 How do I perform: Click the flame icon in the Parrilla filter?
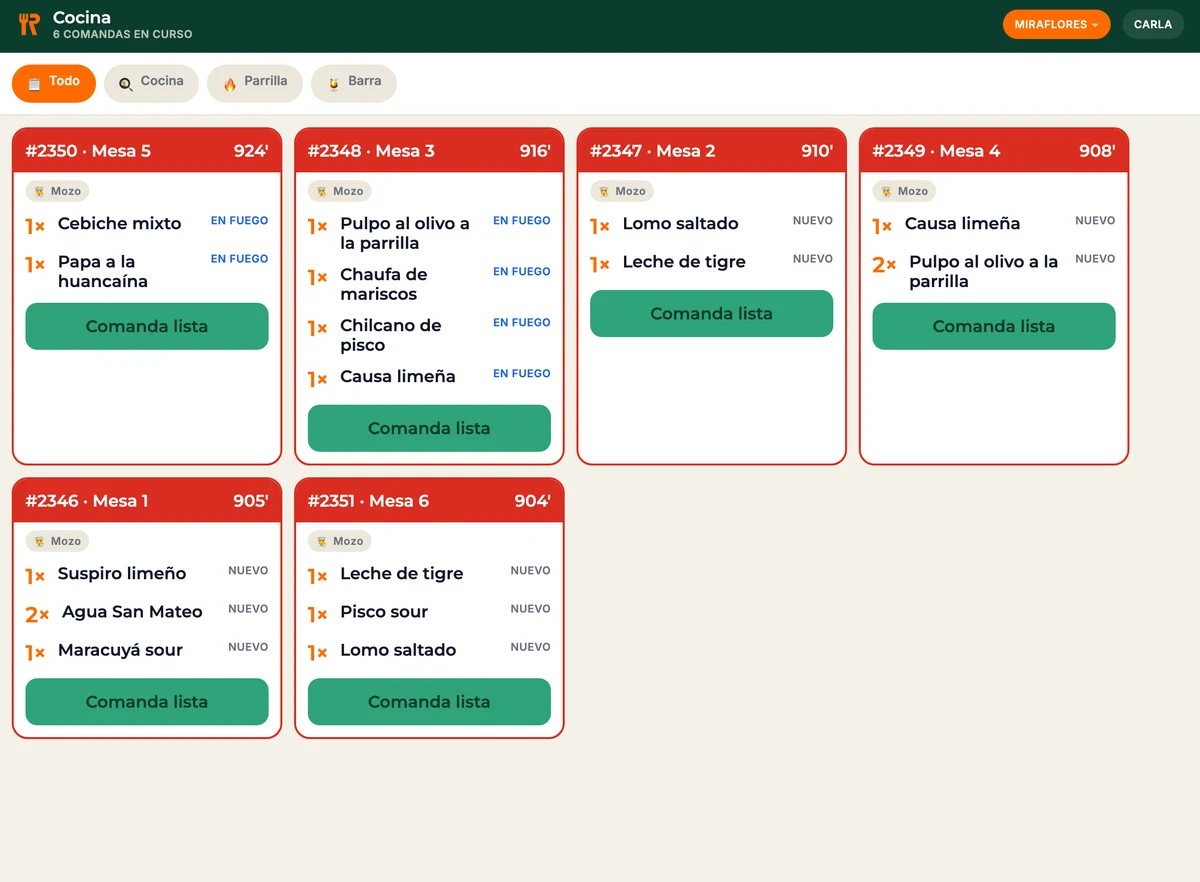click(x=229, y=84)
